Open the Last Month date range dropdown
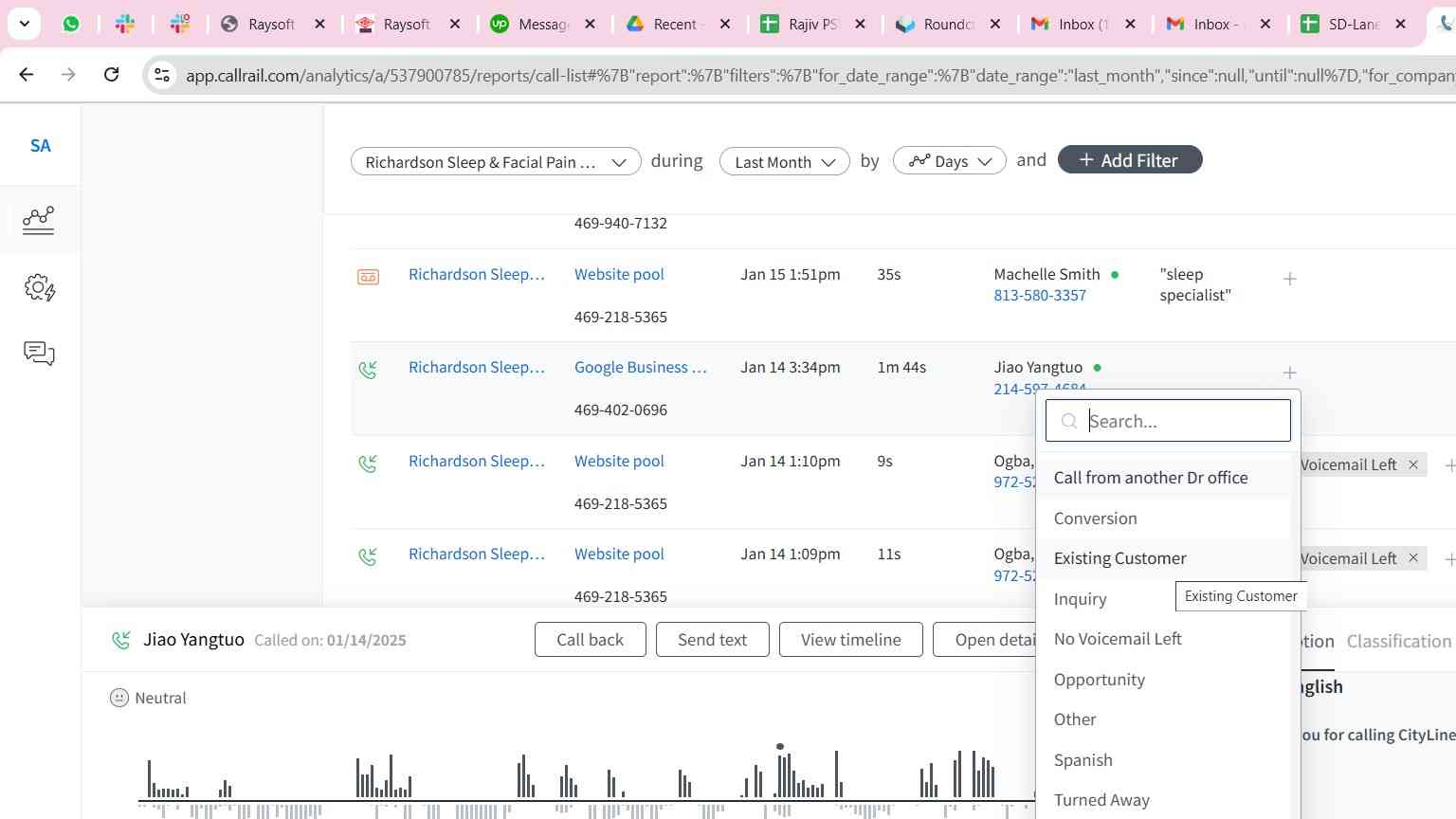 coord(784,162)
